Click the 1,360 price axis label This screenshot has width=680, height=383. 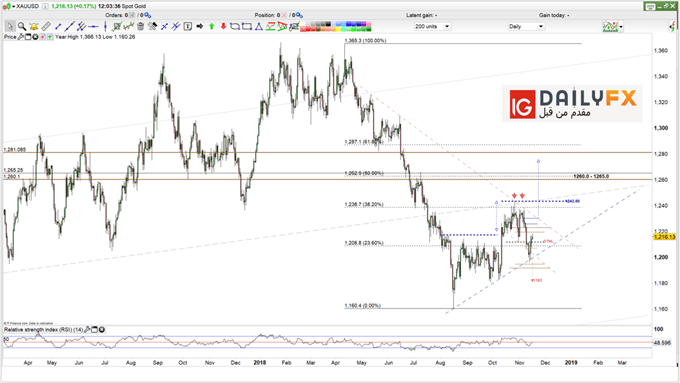(661, 51)
